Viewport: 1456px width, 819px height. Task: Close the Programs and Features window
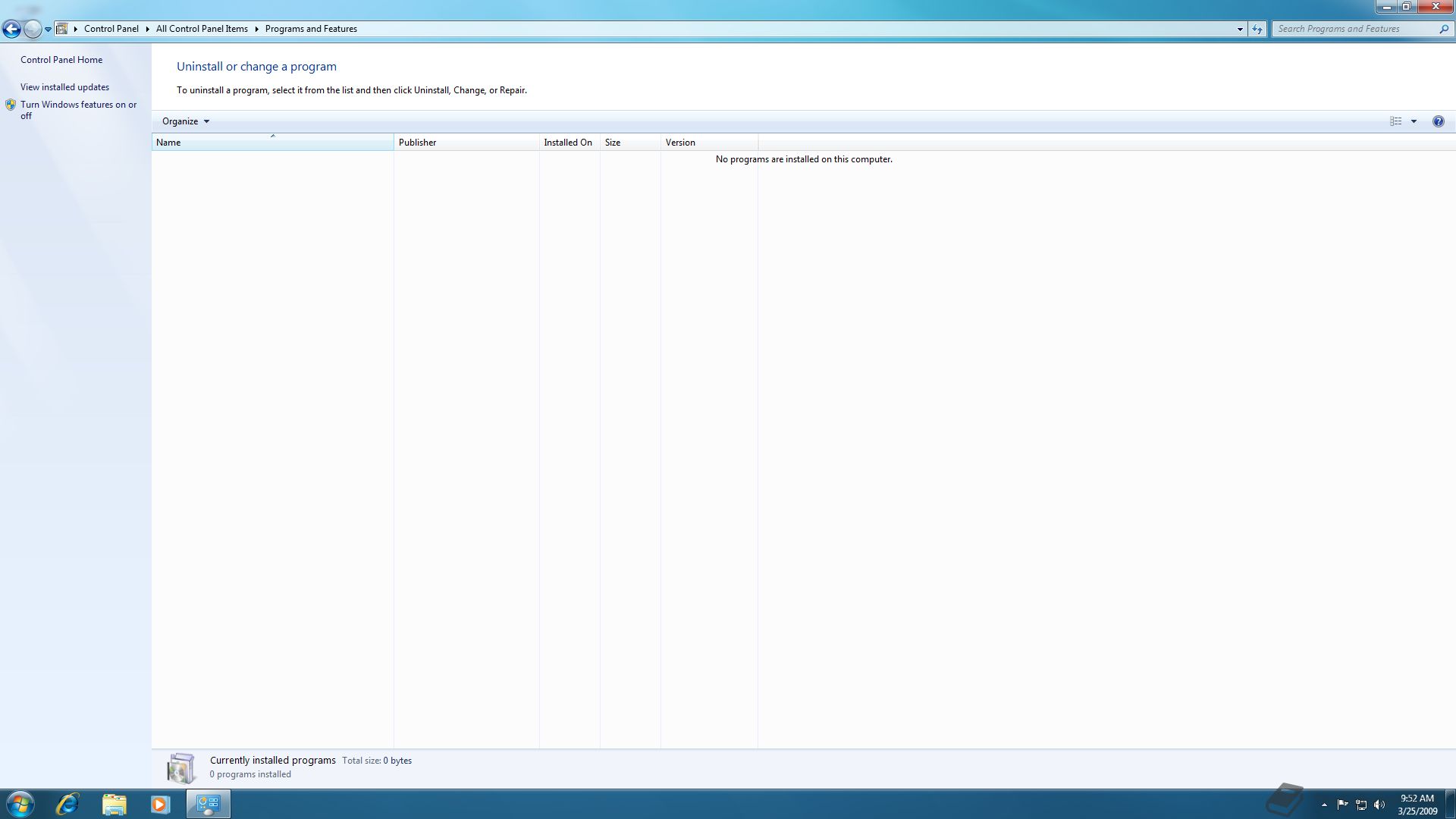click(1435, 7)
